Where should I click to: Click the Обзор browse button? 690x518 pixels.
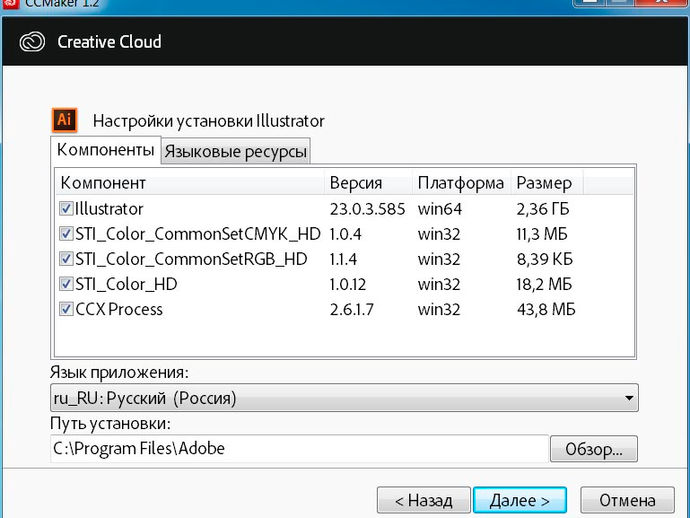coord(594,449)
